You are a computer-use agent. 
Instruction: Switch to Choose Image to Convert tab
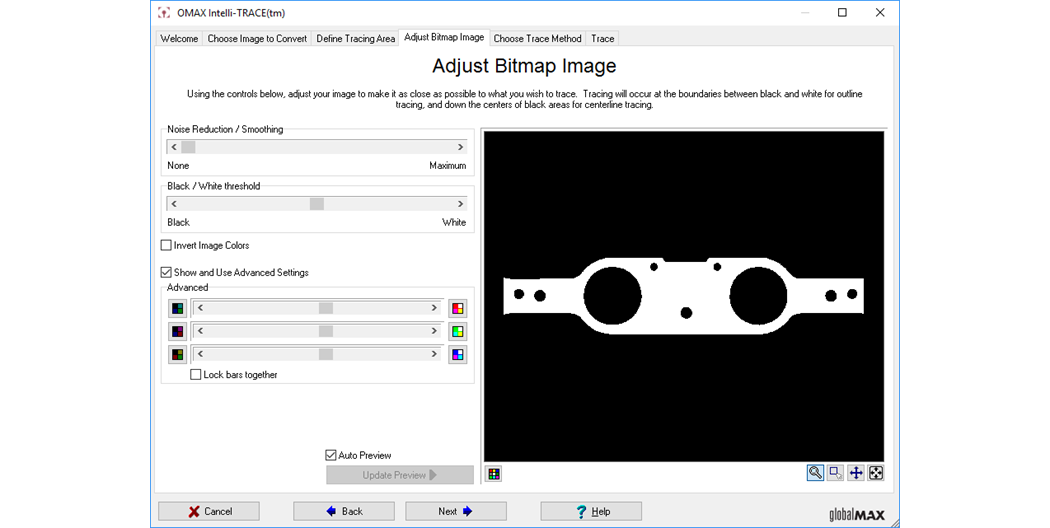pos(257,39)
